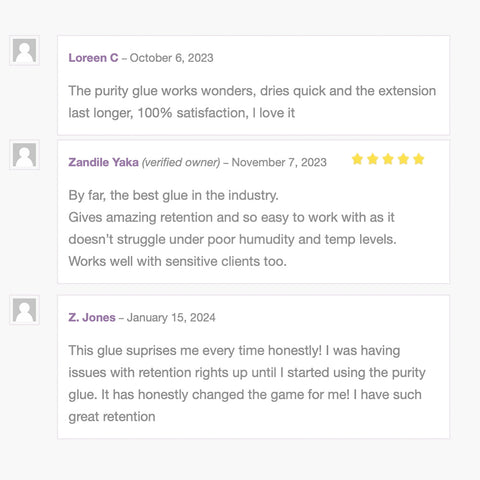Click Loreen C's purity glue review text

(252, 102)
